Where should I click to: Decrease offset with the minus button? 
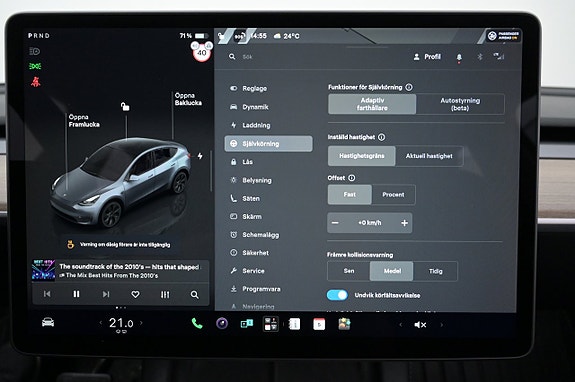pyautogui.click(x=335, y=223)
